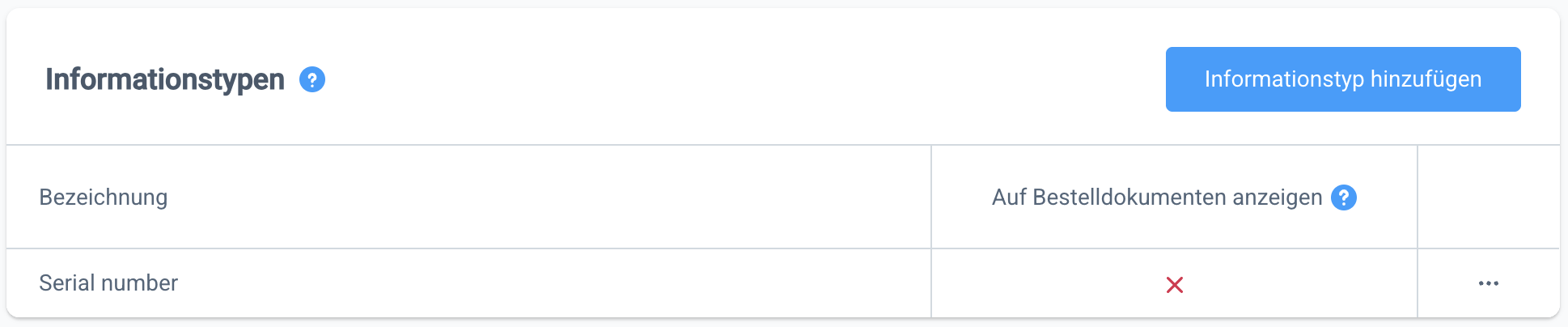Enable Auf Bestelldokumenten anzeigen for Serial number
Image resolution: width=1568 pixels, height=327 pixels.
pos(1175,284)
